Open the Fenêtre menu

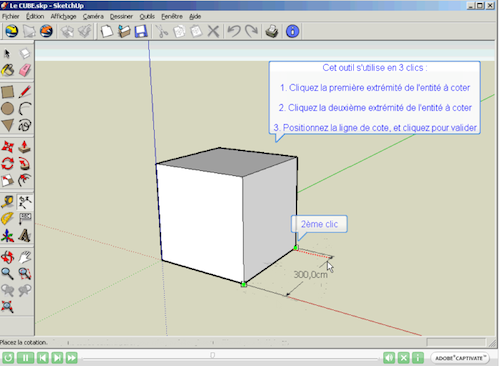(x=172, y=16)
